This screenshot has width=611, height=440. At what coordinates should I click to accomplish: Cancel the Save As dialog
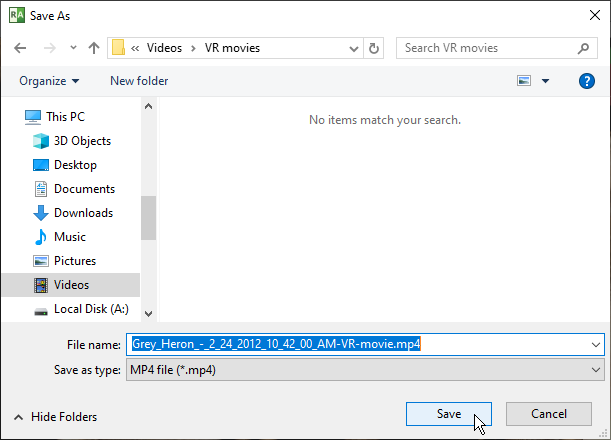point(548,414)
